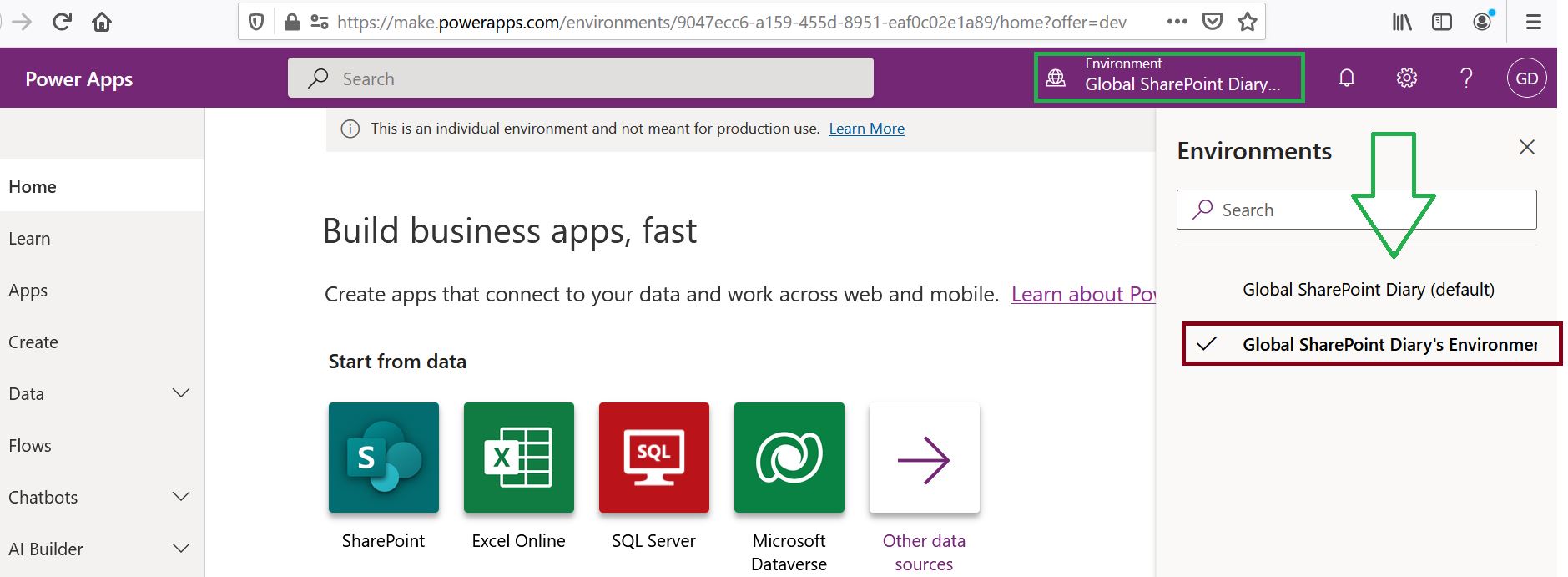Choose the Excel Online data source tile
This screenshot has height=577, width=1568.
pos(519,458)
